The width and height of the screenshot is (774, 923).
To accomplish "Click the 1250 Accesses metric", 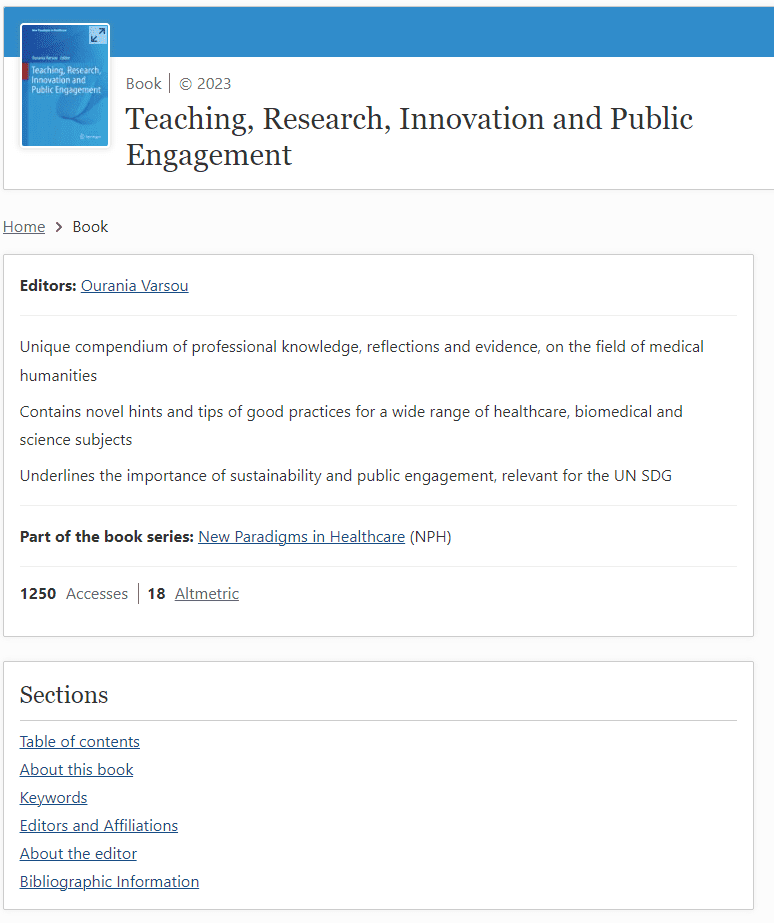I will coord(74,594).
